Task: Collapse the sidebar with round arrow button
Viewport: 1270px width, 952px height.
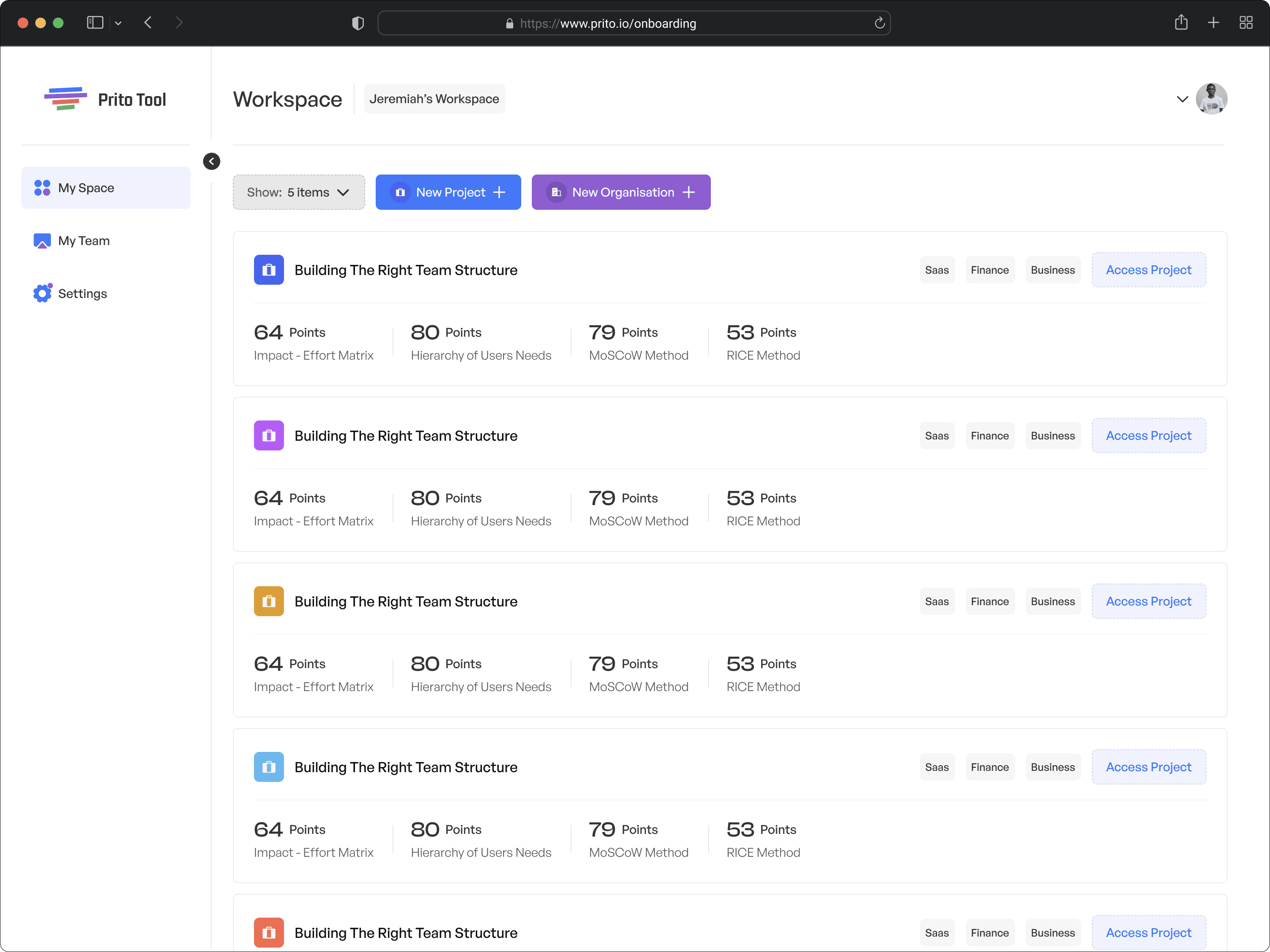Action: [x=211, y=161]
